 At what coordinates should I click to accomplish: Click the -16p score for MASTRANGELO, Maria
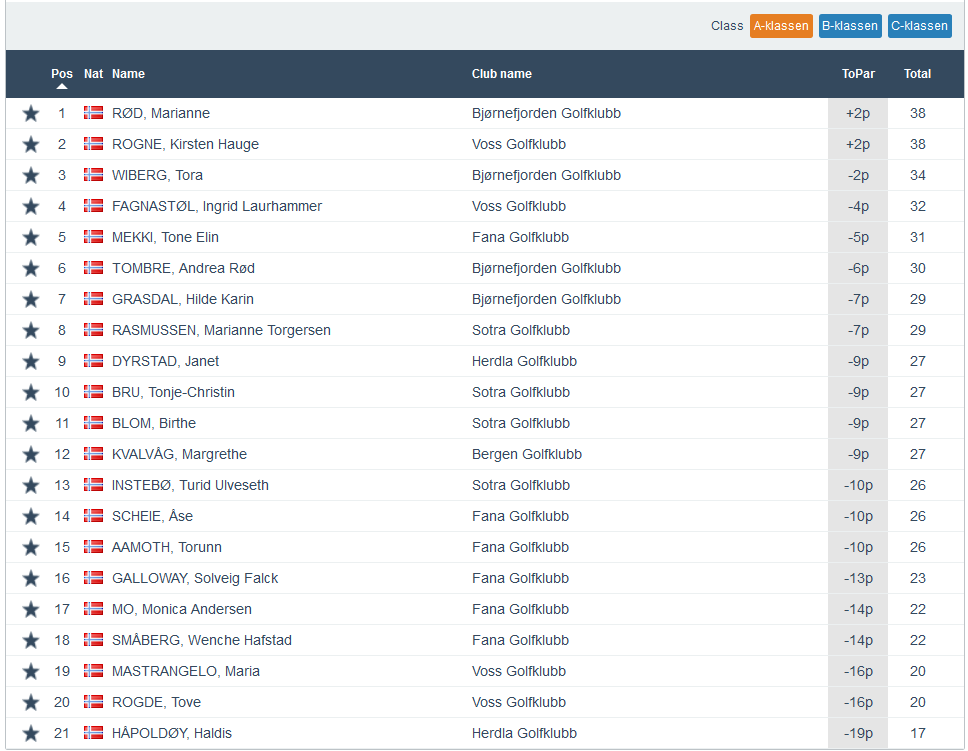(x=858, y=671)
